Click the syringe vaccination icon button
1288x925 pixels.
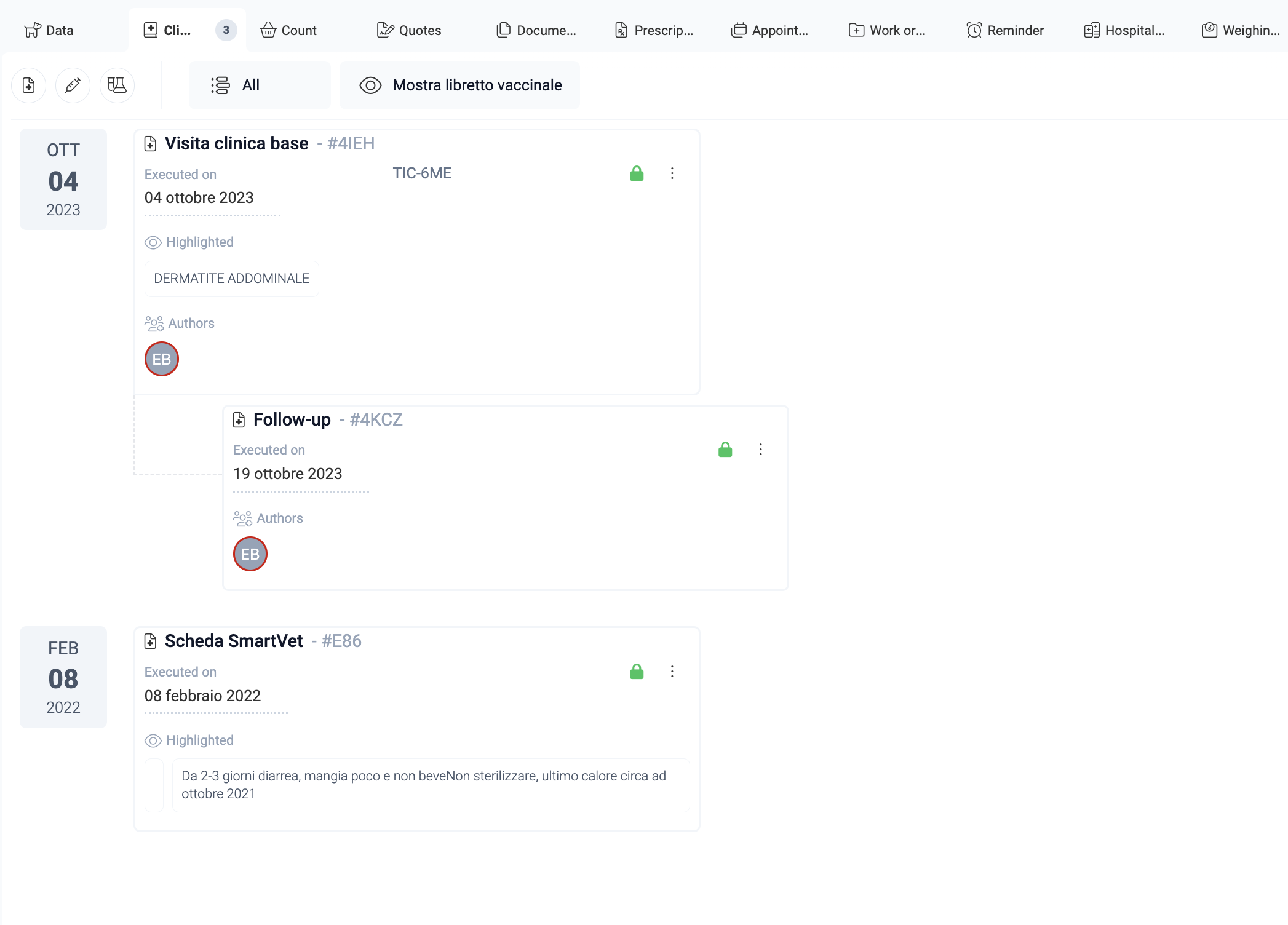pyautogui.click(x=73, y=85)
